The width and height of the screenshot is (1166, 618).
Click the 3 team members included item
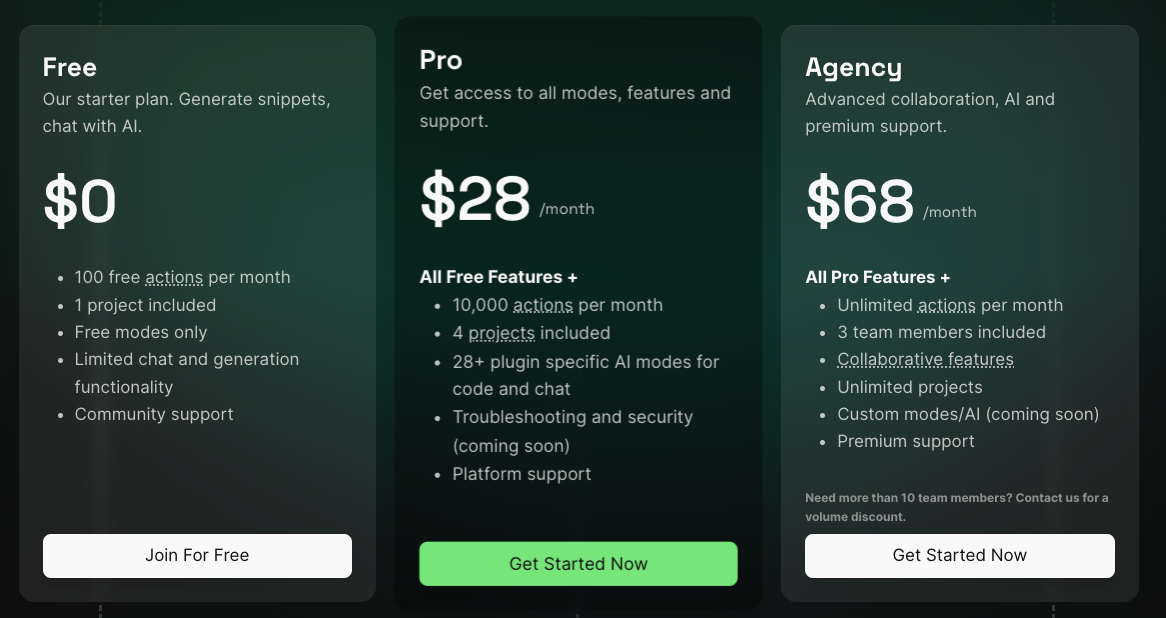941,332
